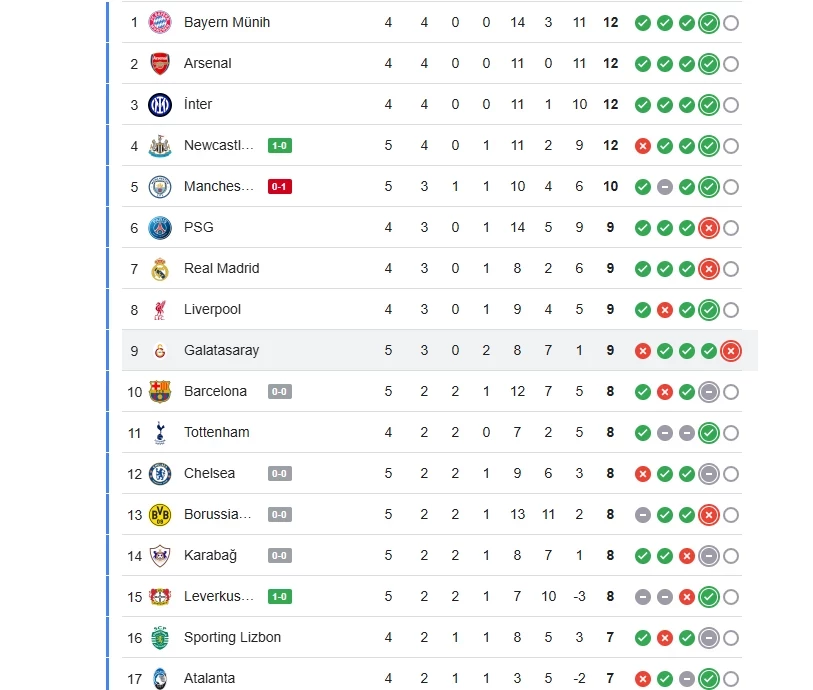Click Bayern Münih's first green win icon
The image size is (813, 690).
point(643,22)
